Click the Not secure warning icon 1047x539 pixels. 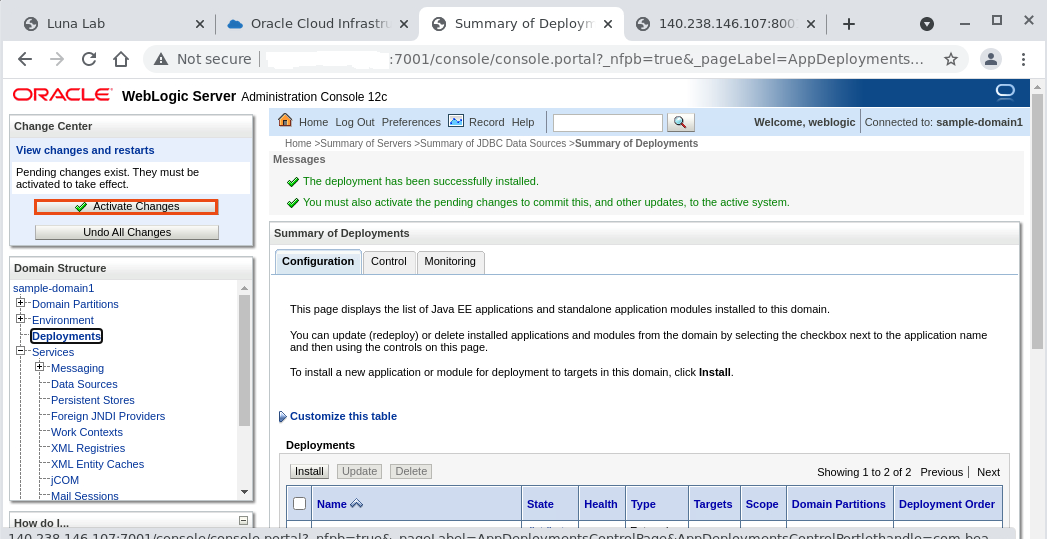[x=160, y=59]
